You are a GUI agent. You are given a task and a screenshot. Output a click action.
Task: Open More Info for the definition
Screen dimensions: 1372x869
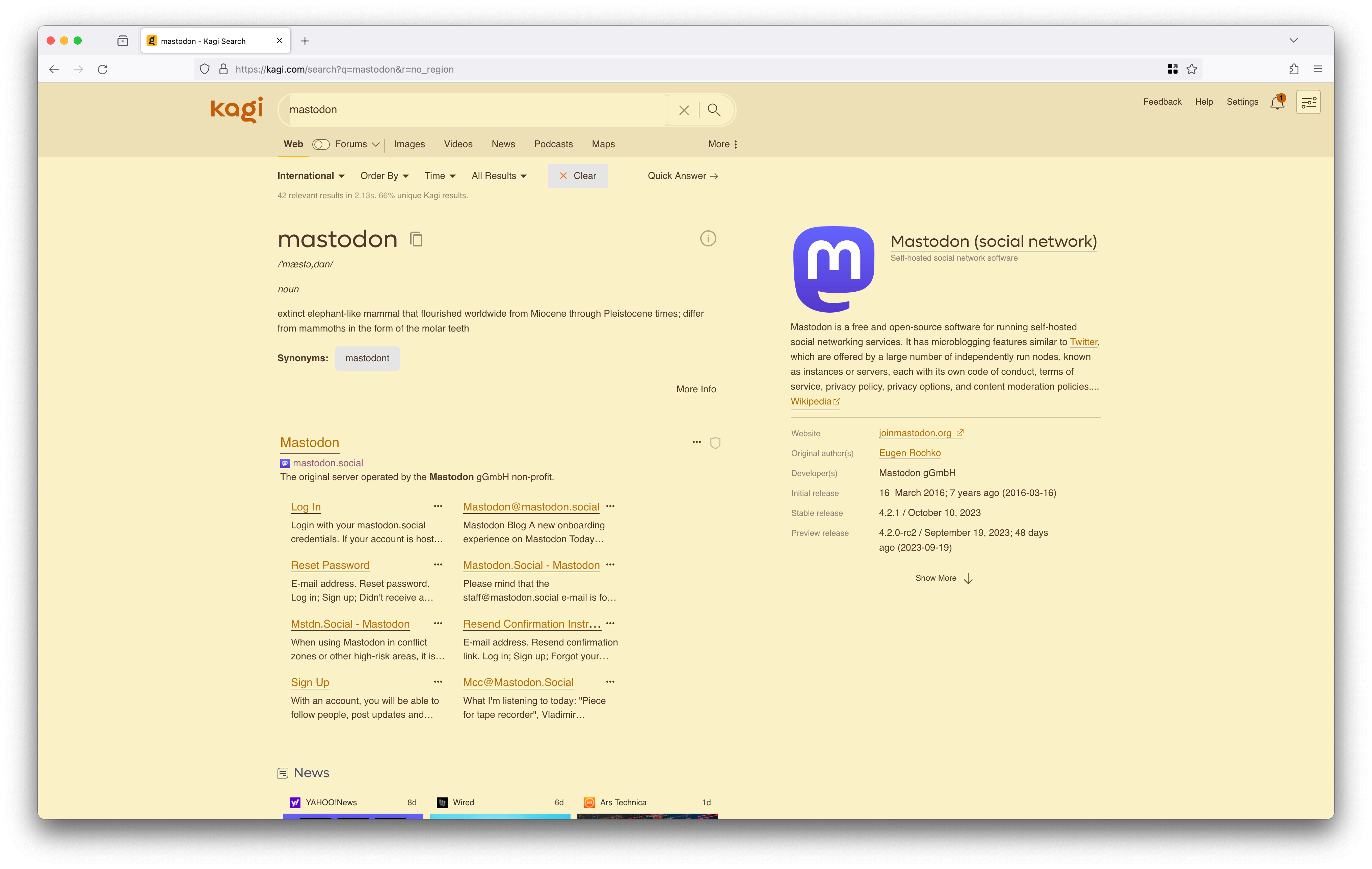point(696,389)
